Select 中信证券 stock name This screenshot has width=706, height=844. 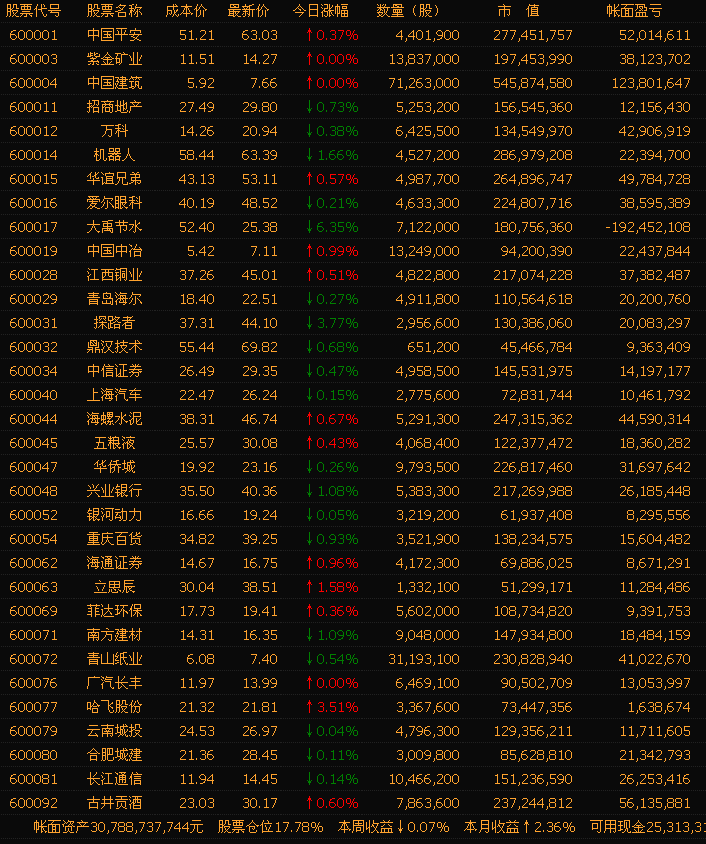pyautogui.click(x=115, y=371)
